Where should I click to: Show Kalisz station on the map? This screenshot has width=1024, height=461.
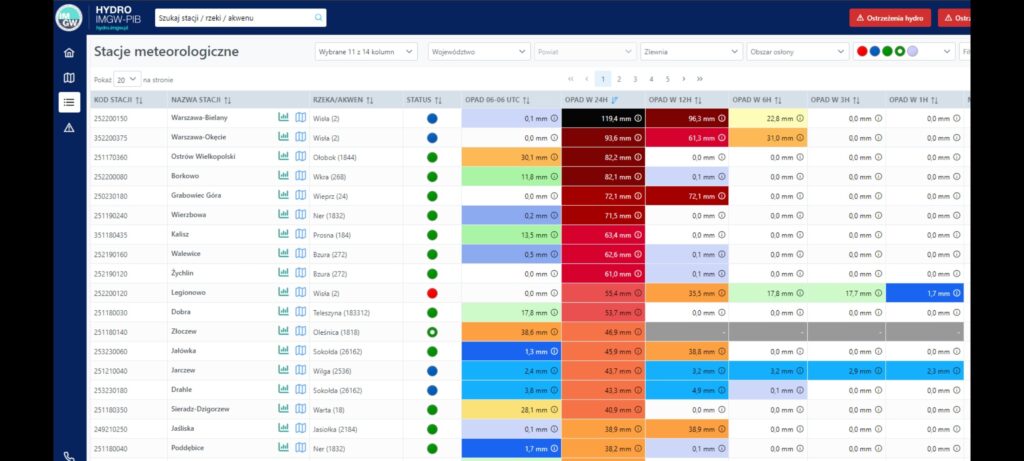pyautogui.click(x=300, y=234)
